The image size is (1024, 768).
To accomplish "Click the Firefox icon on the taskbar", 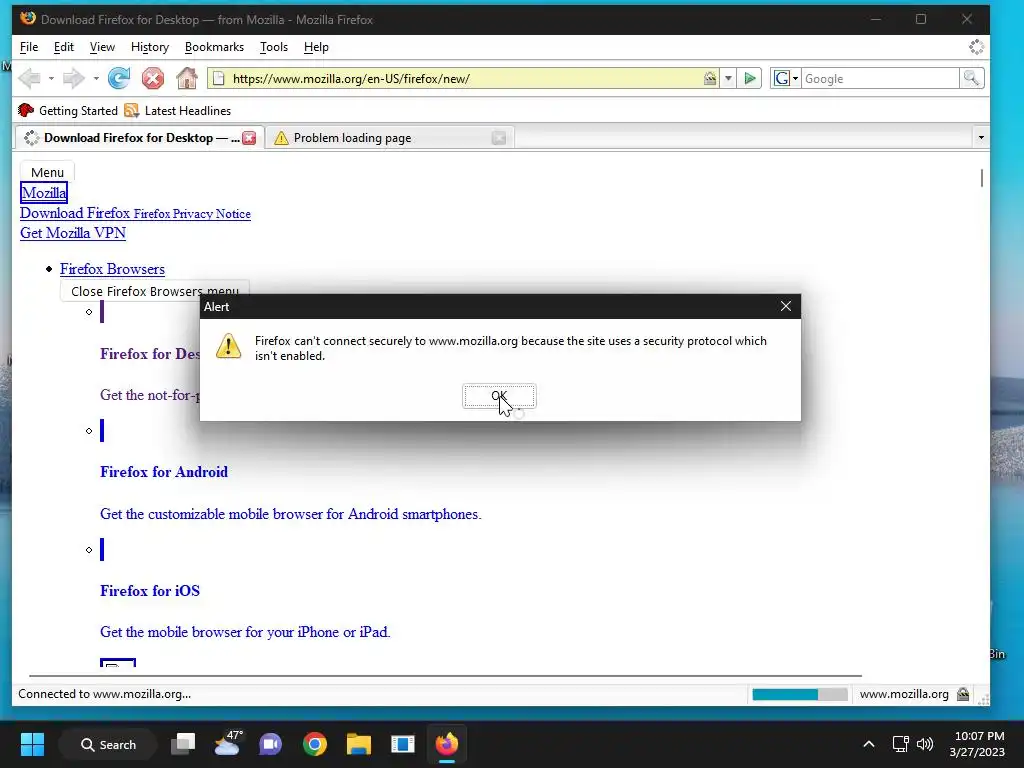I will 447,744.
